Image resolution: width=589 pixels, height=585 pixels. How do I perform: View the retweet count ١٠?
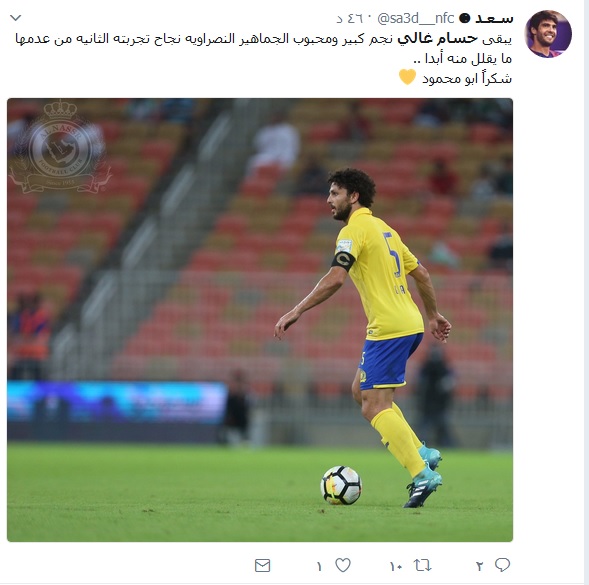[x=396, y=566]
